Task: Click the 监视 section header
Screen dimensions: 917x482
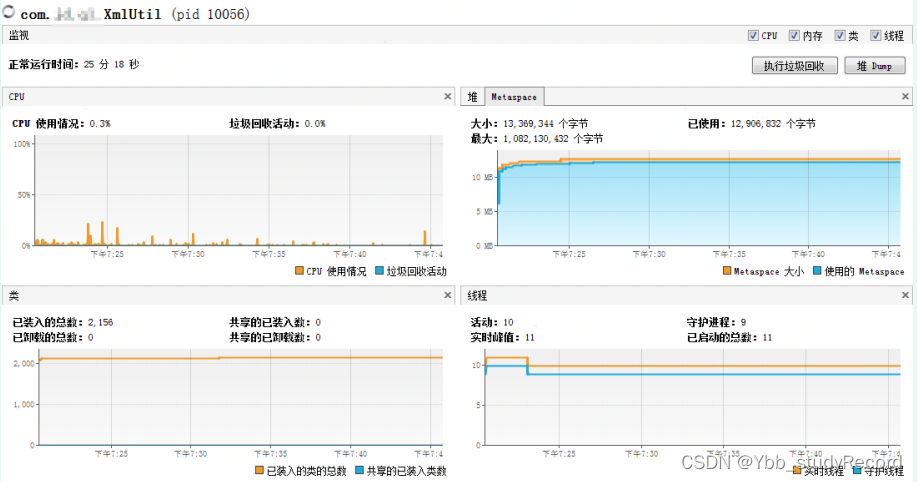Action: coord(19,35)
